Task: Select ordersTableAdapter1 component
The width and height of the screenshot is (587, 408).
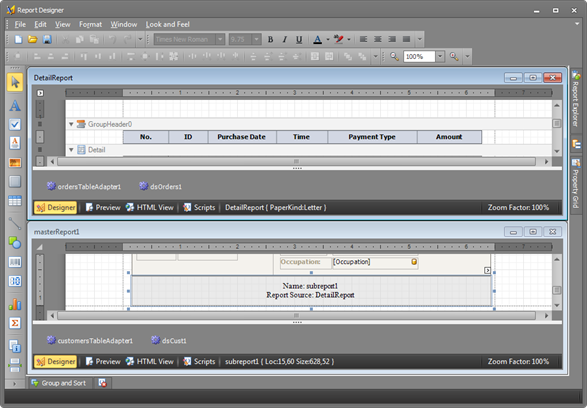Action: point(84,186)
